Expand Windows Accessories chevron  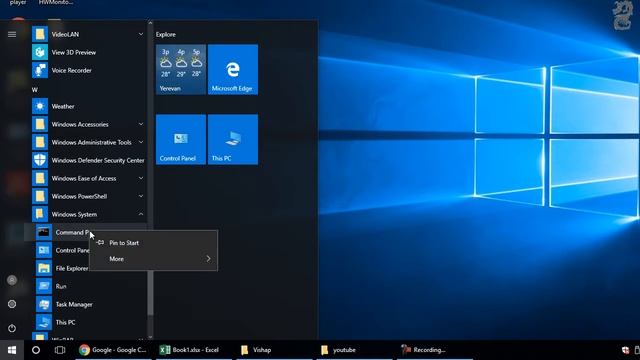click(x=141, y=124)
